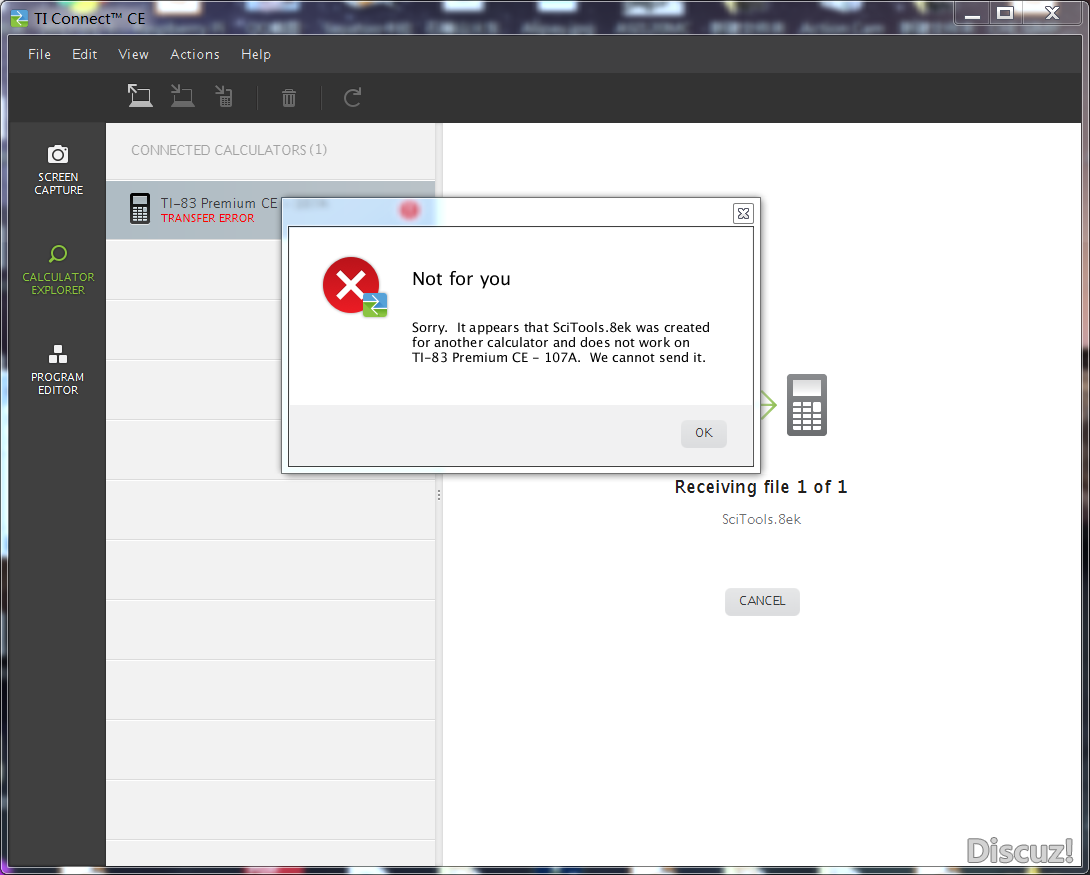Click the CONNECTED CALCULATORS (1) header

(229, 150)
